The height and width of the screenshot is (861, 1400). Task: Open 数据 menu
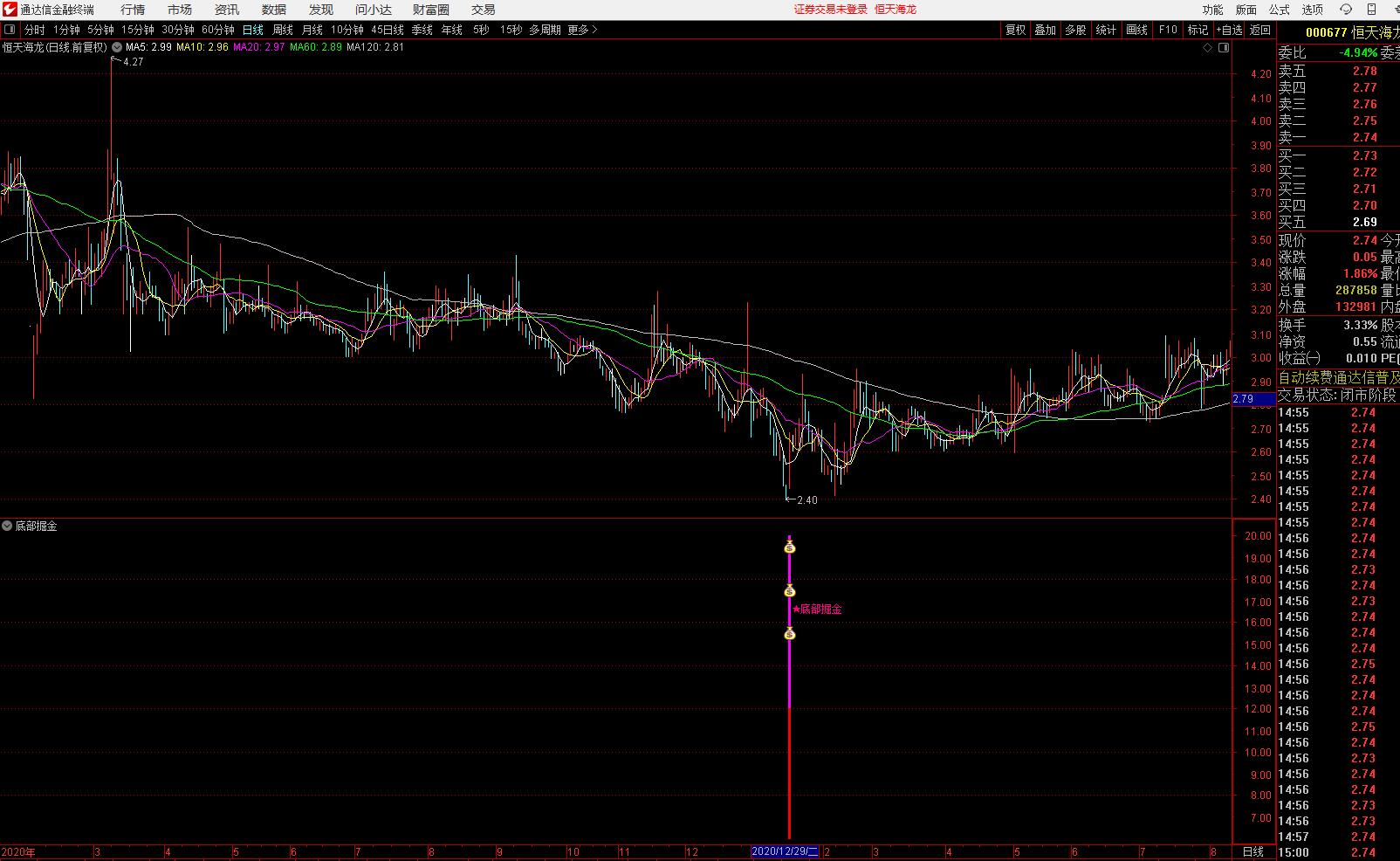click(274, 10)
